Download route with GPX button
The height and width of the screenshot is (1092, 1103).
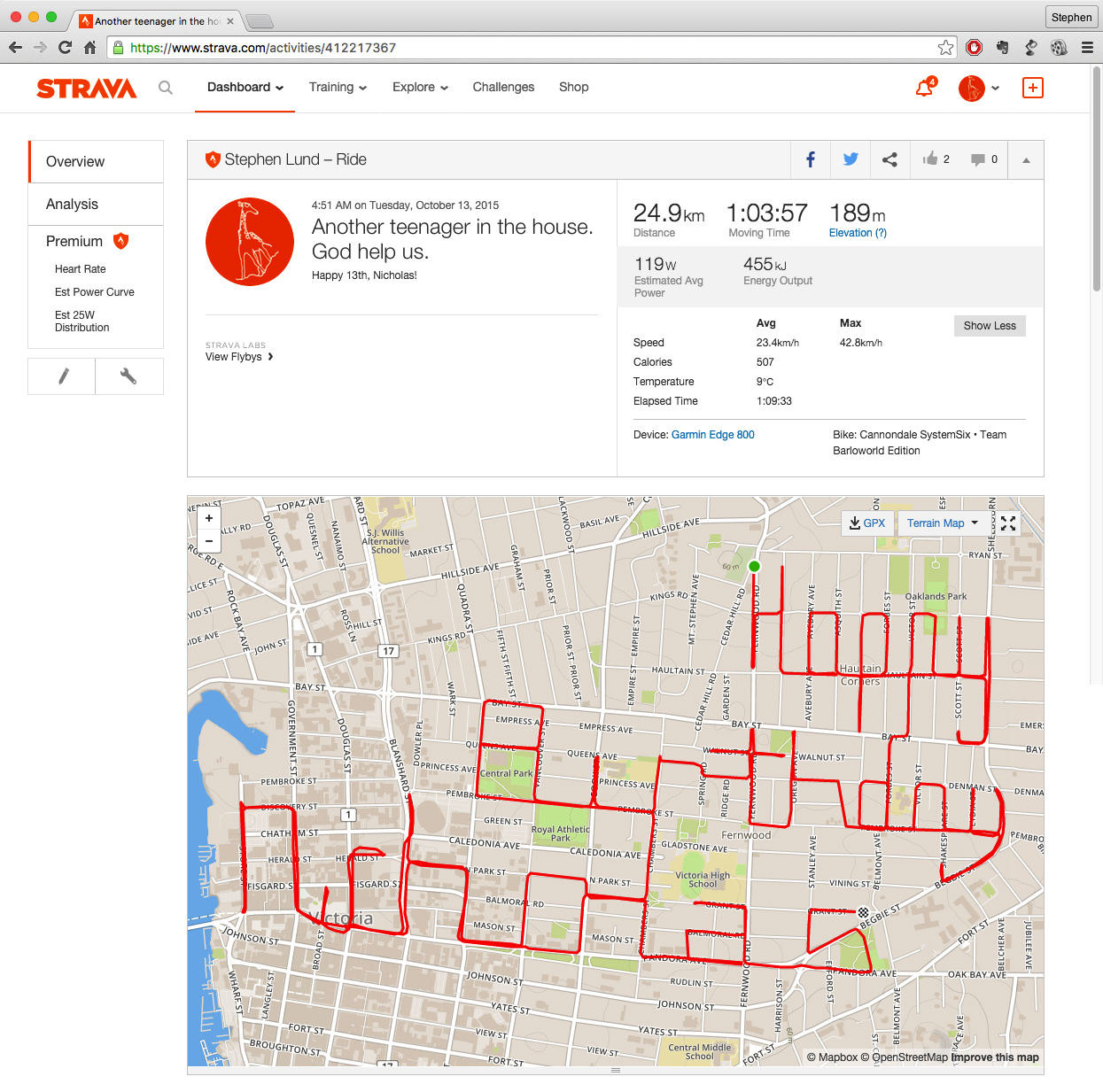867,523
